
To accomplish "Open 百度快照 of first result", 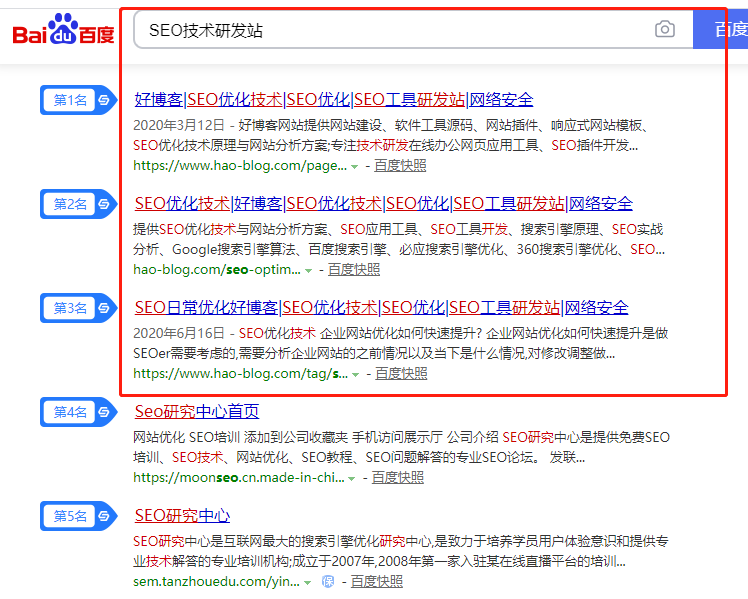I will click(400, 166).
